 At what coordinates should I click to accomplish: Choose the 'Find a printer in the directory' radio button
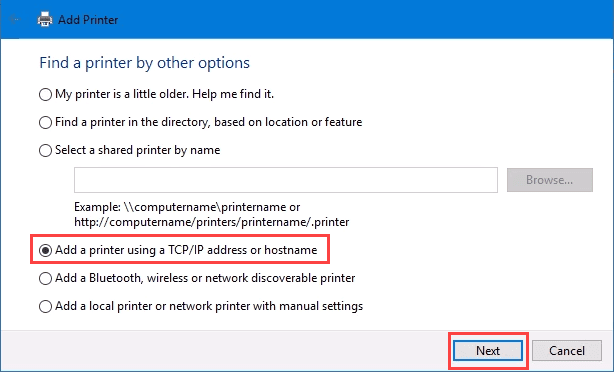tap(45, 123)
